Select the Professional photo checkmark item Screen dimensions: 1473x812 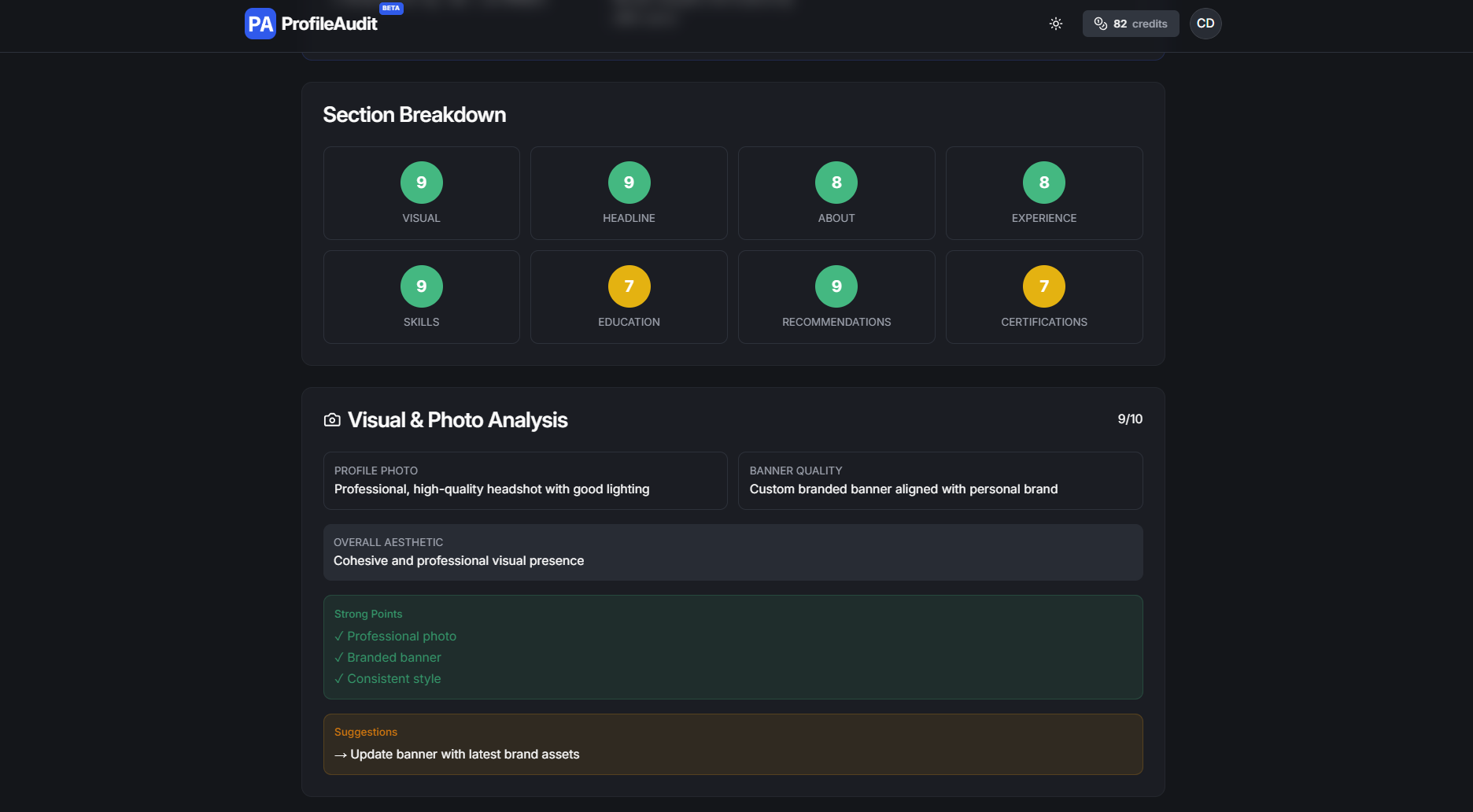[x=396, y=636]
